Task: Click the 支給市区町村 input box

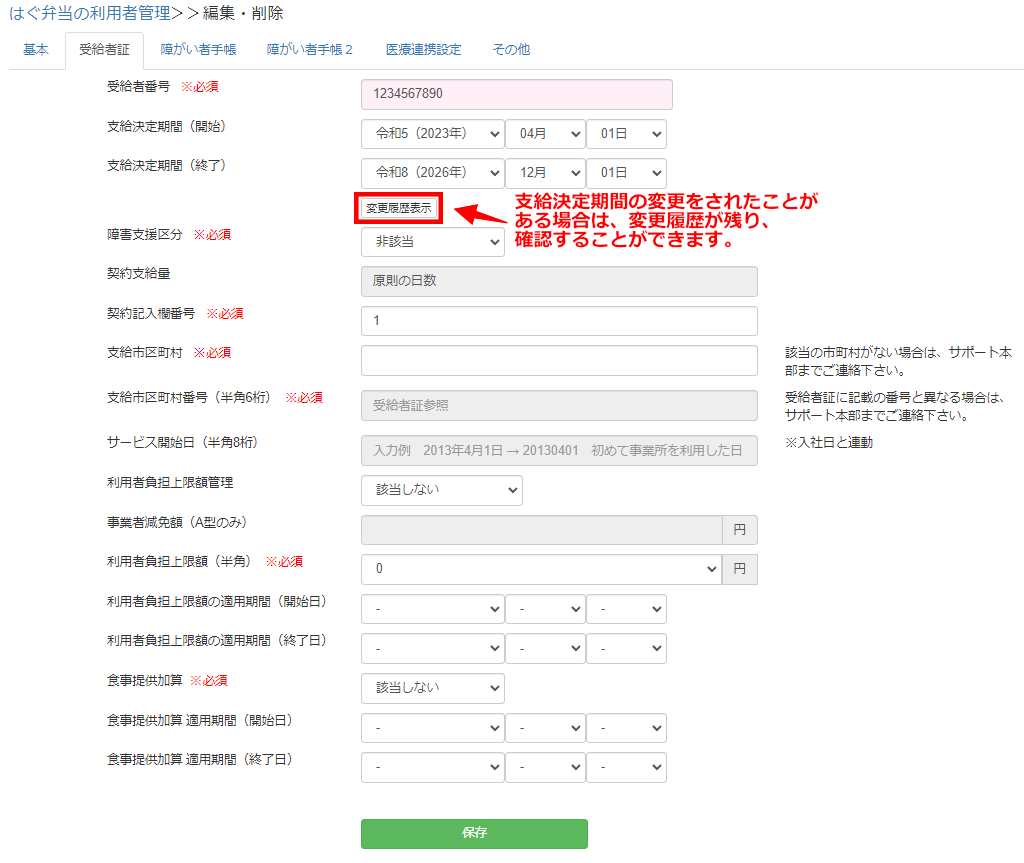Action: (x=558, y=360)
